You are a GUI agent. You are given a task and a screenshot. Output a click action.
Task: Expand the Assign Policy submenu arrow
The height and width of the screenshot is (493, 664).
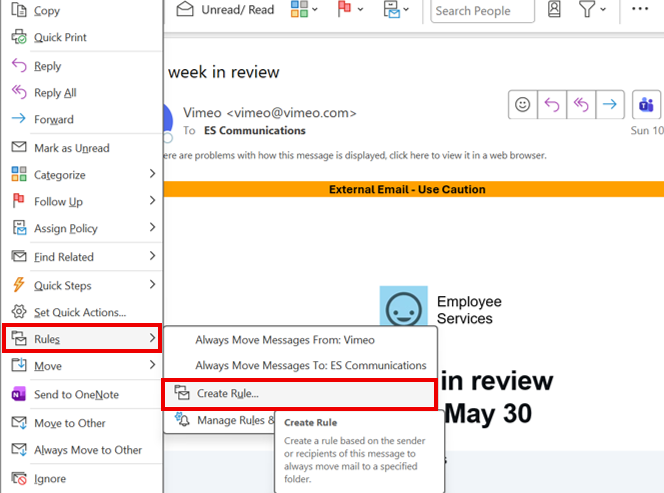[152, 227]
